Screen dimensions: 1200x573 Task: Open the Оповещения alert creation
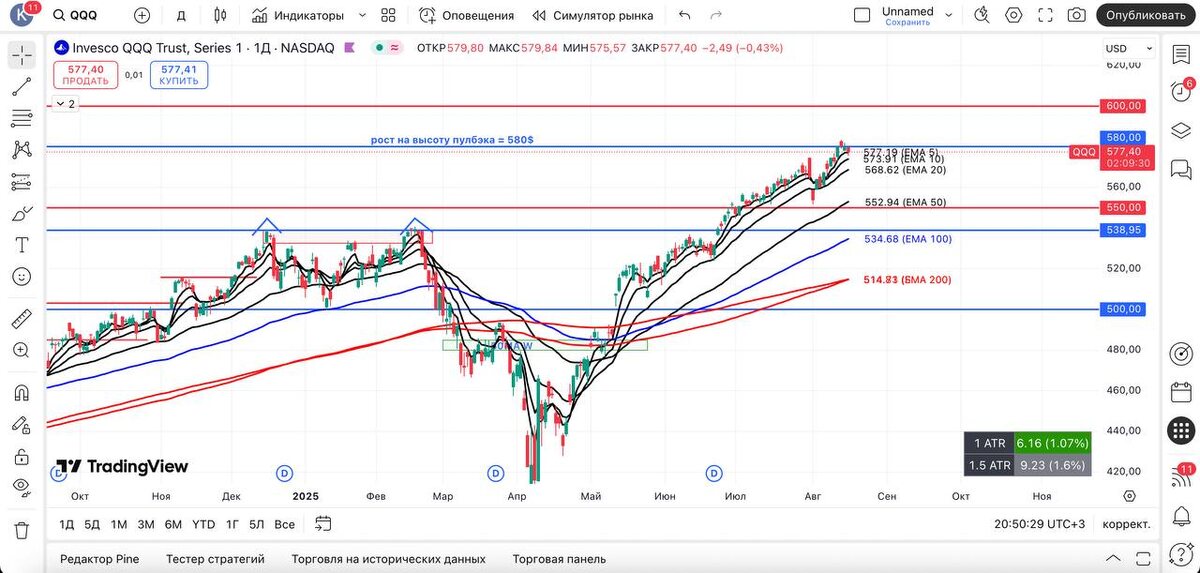(x=466, y=15)
